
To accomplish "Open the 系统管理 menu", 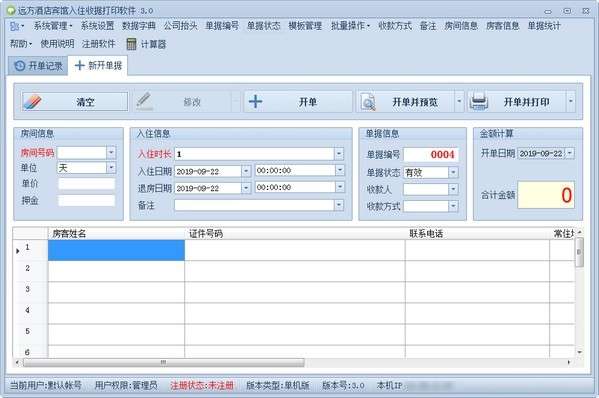I will (53, 26).
